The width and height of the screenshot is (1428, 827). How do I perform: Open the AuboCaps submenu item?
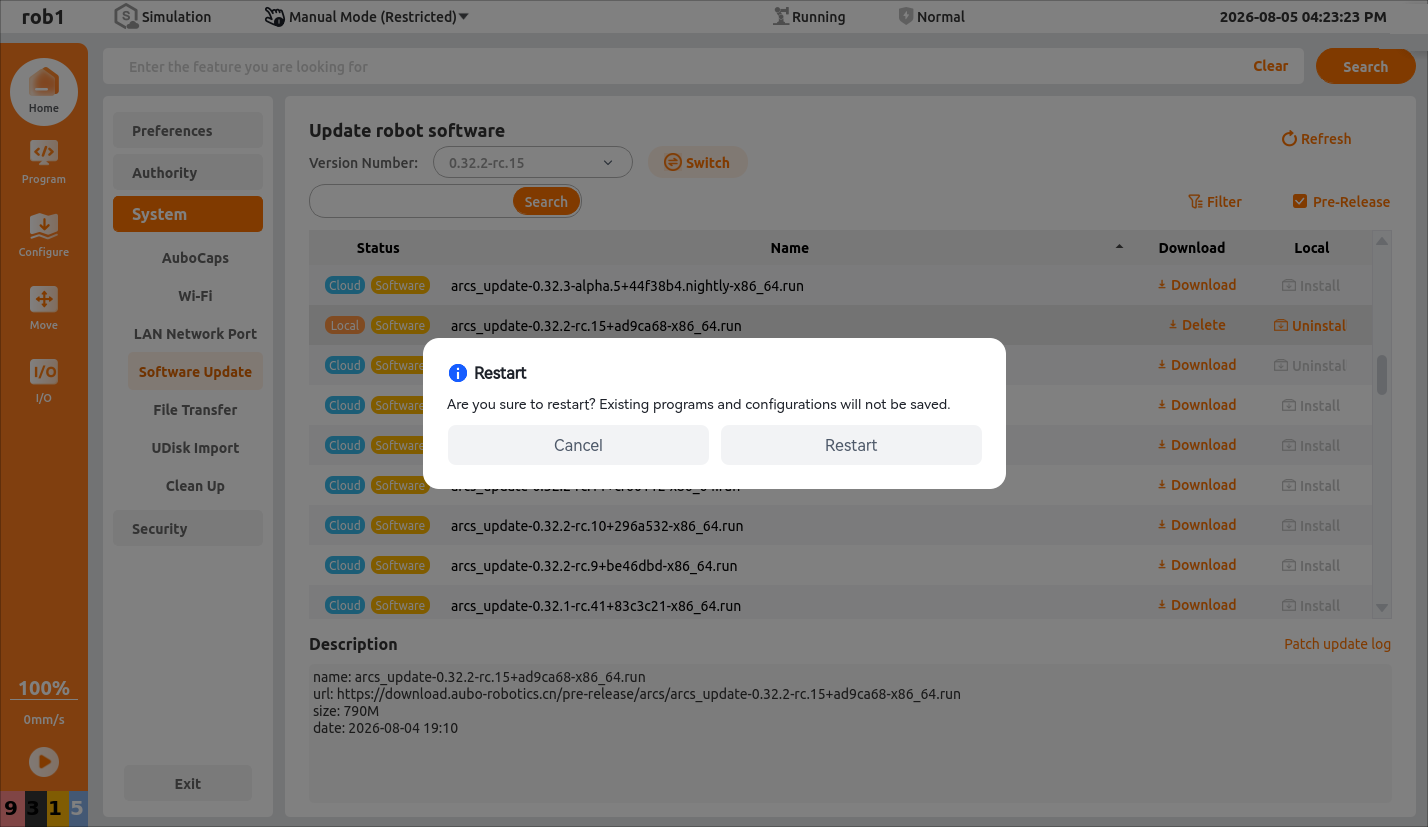pos(195,258)
